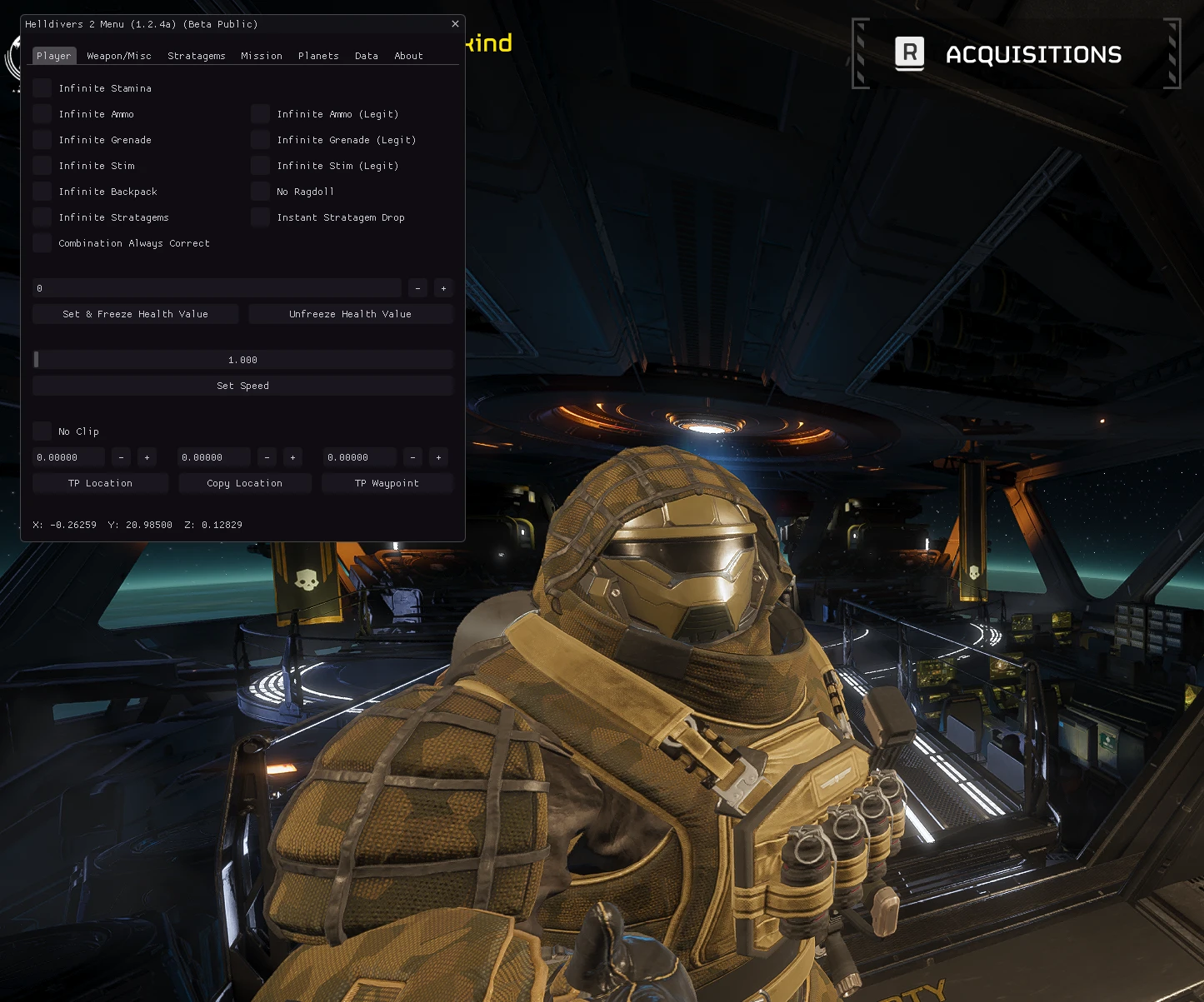Increase the health value with the plus button
The image size is (1204, 1002).
click(443, 288)
